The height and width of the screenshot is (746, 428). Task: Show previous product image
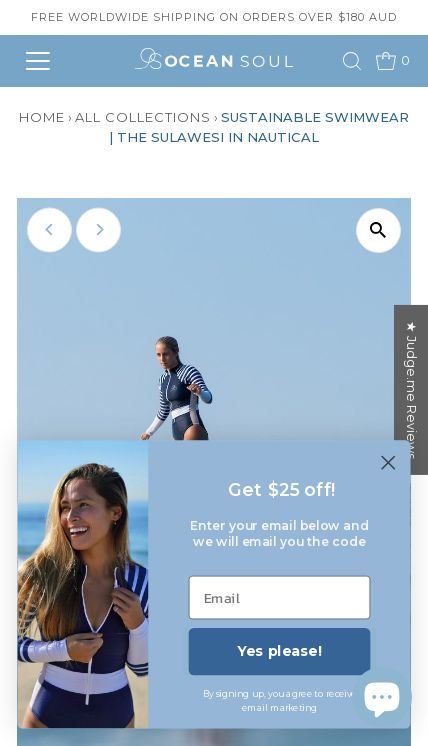[49, 230]
